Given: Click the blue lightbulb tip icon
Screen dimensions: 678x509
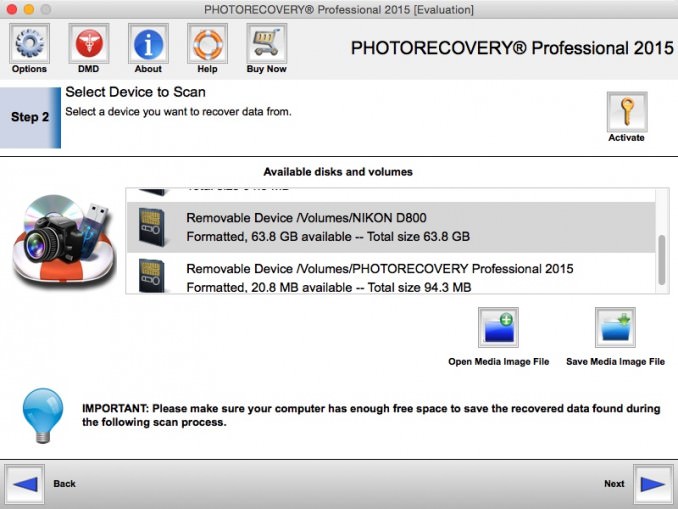Looking at the screenshot, I should pos(43,411).
